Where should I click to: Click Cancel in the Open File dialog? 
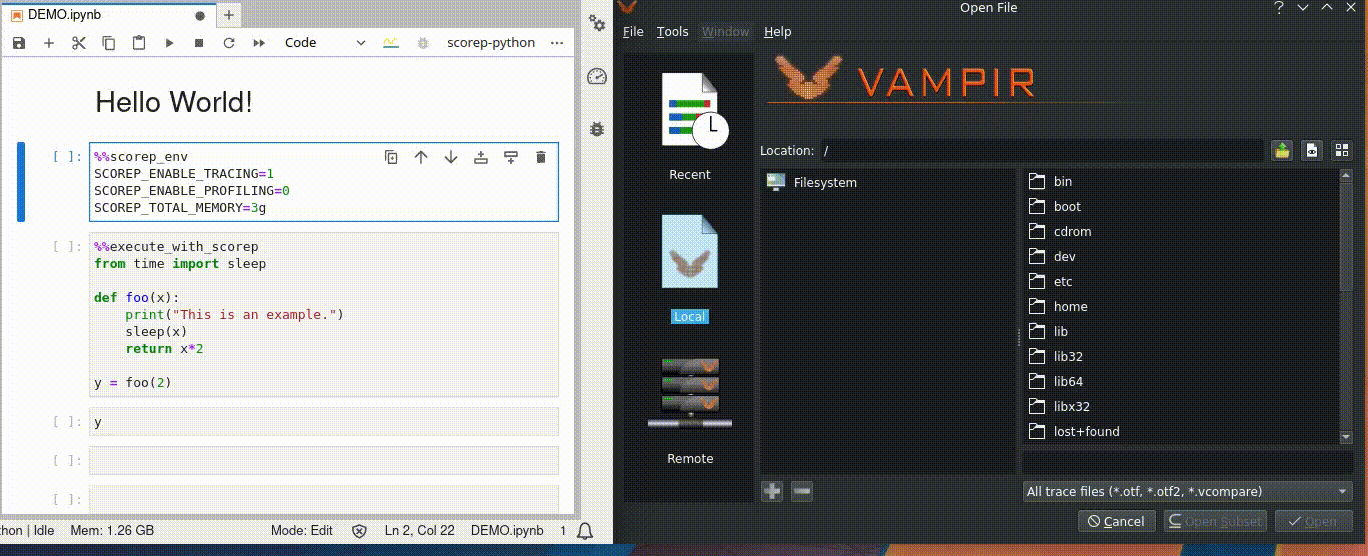pyautogui.click(x=1116, y=521)
